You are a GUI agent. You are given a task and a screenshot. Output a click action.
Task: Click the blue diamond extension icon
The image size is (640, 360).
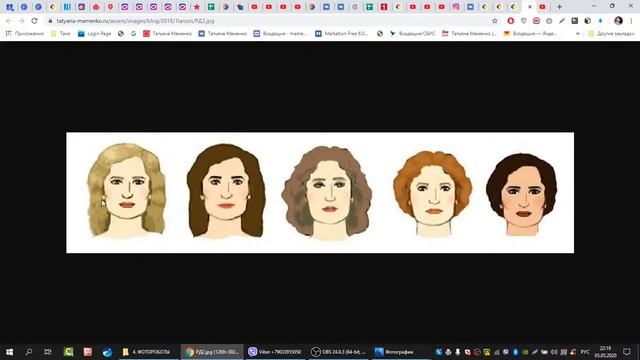click(x=600, y=21)
